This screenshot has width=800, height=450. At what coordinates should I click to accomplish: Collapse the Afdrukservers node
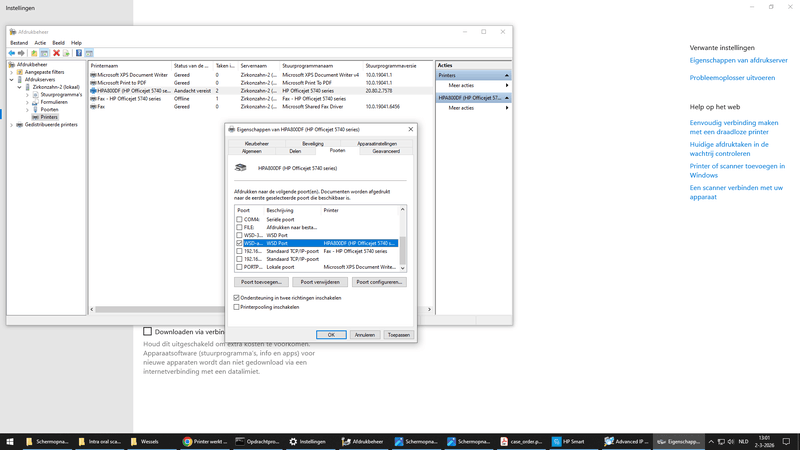(x=12, y=80)
